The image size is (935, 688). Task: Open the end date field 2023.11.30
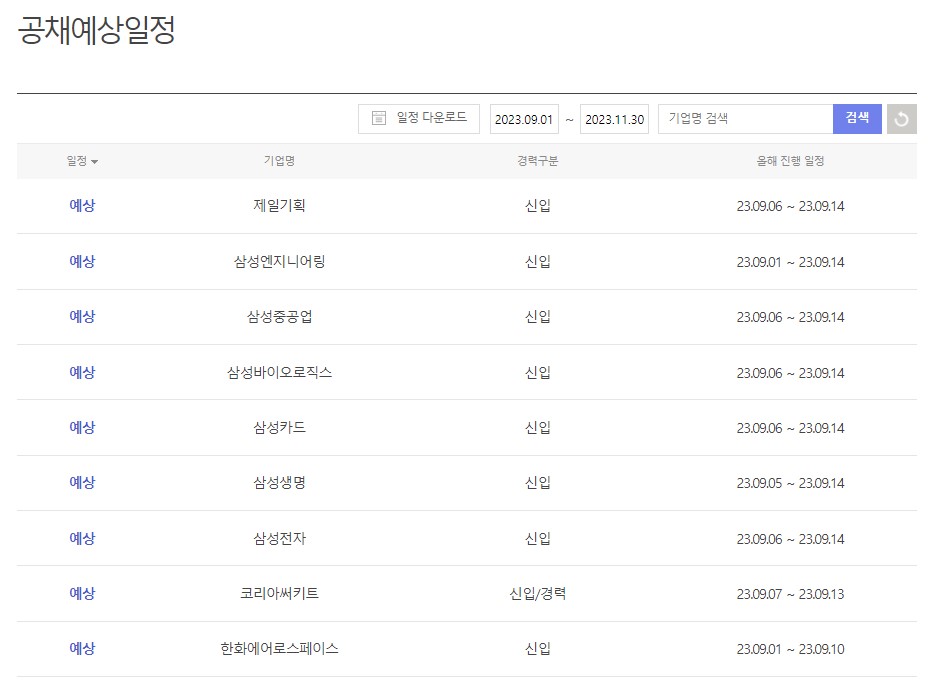[x=614, y=119]
